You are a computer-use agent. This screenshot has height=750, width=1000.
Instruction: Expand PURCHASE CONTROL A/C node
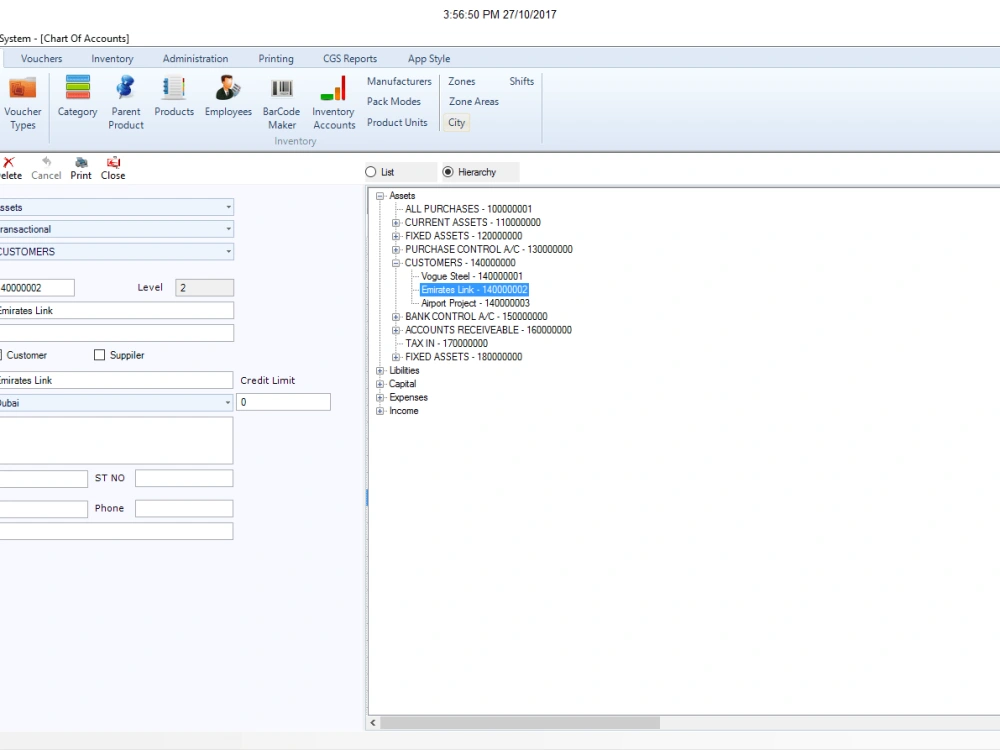click(x=396, y=249)
